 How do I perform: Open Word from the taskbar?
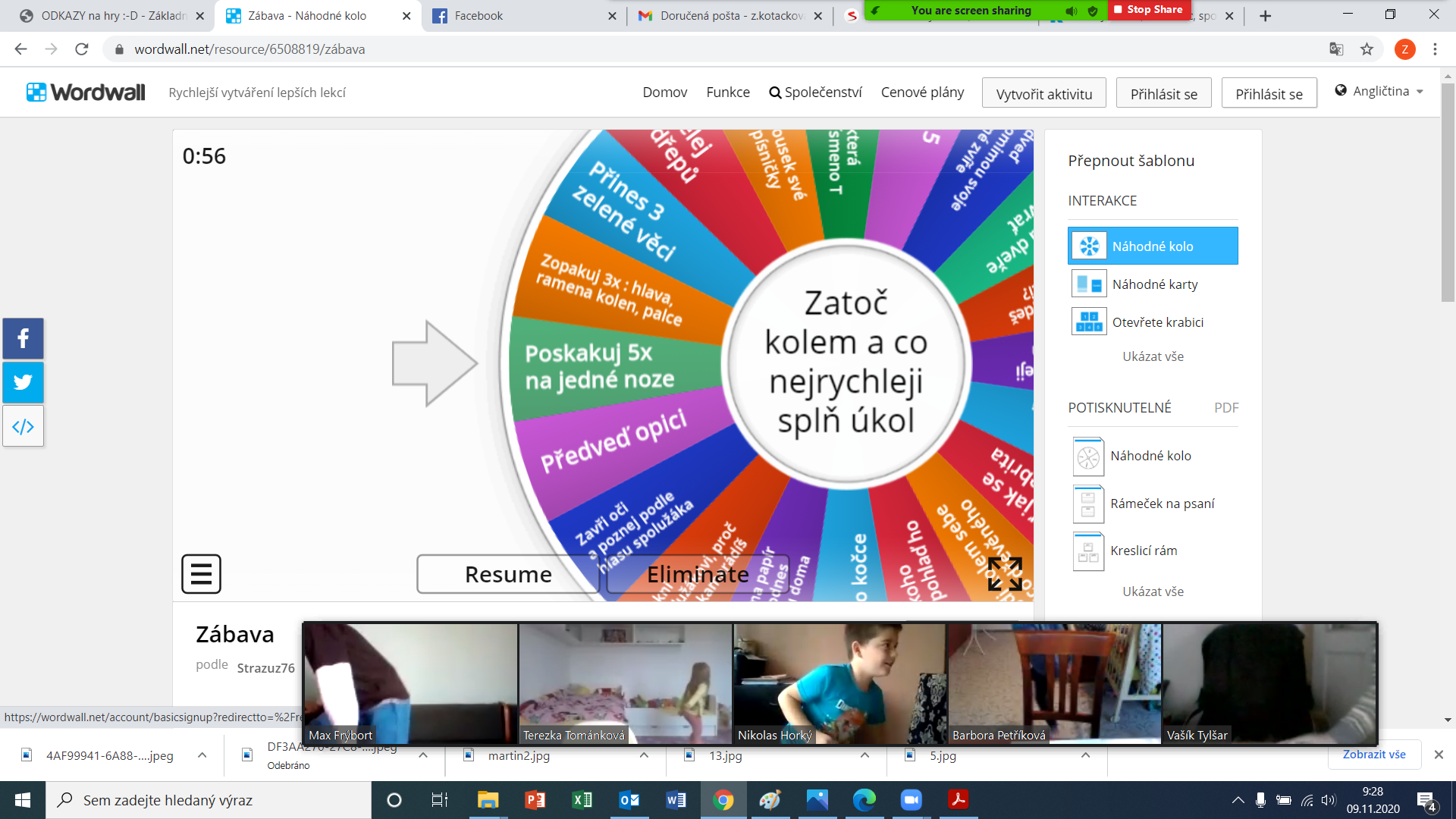pos(676,800)
